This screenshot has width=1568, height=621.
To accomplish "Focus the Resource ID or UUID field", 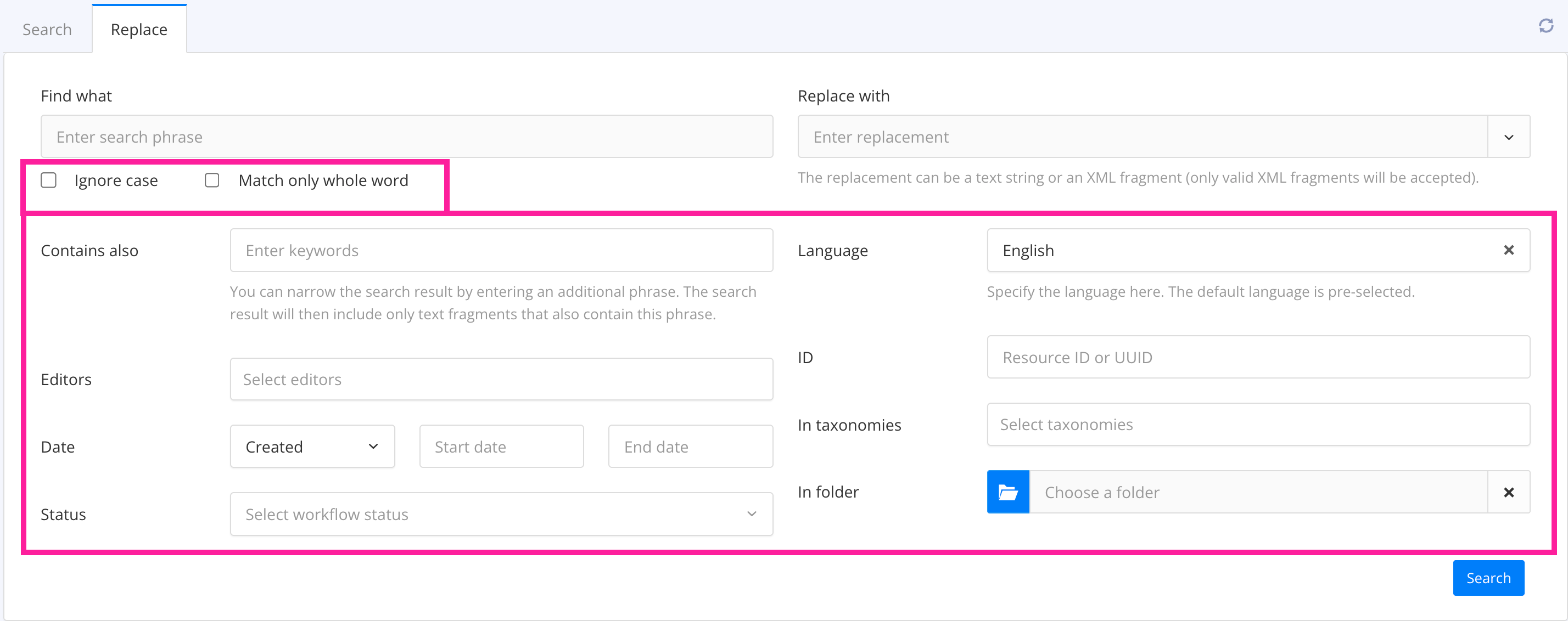I will [1258, 357].
